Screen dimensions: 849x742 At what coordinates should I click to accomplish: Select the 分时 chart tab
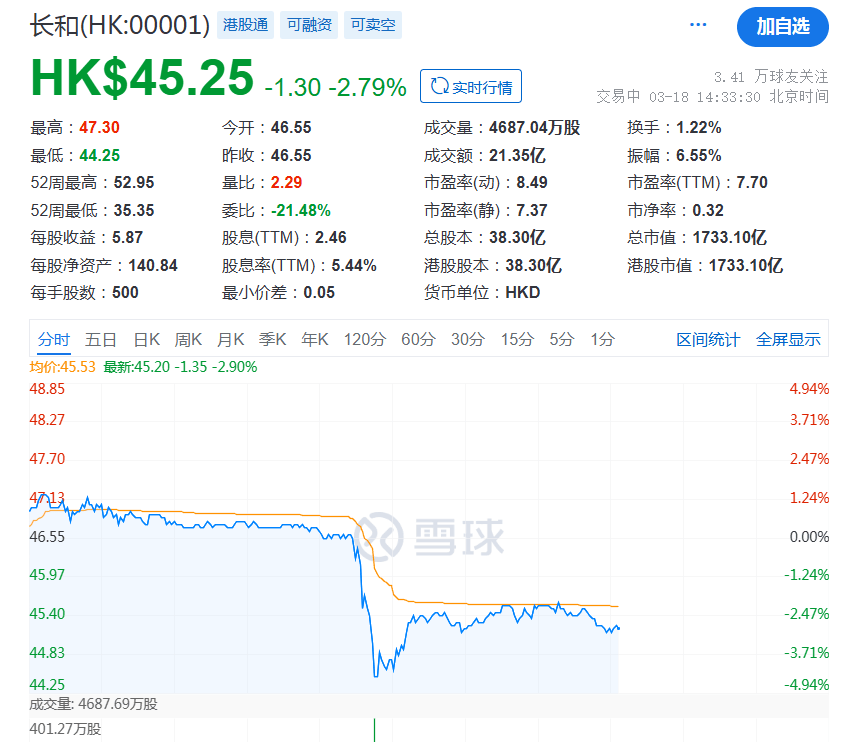[x=54, y=339]
